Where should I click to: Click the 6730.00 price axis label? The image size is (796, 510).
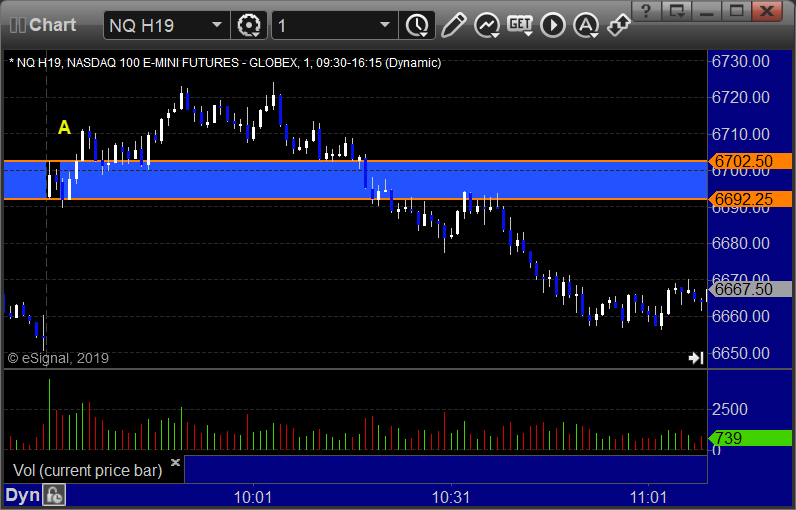741,61
